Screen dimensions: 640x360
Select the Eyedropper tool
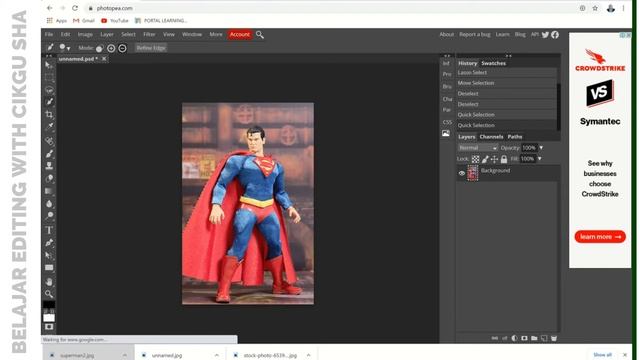pyautogui.click(x=49, y=127)
